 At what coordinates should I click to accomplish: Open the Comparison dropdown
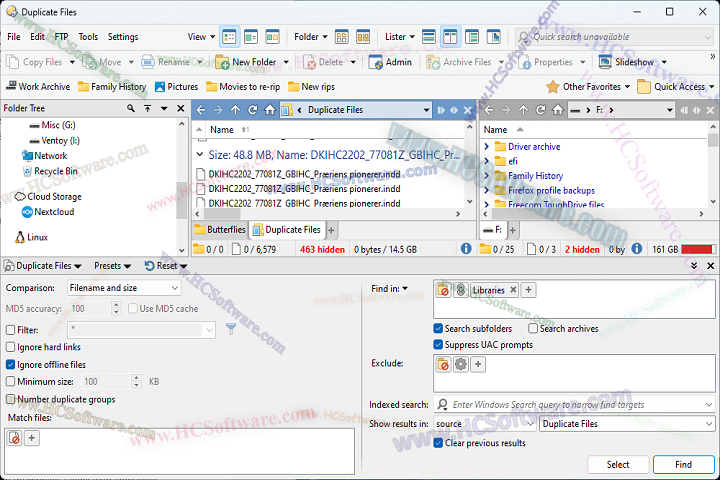tap(124, 288)
